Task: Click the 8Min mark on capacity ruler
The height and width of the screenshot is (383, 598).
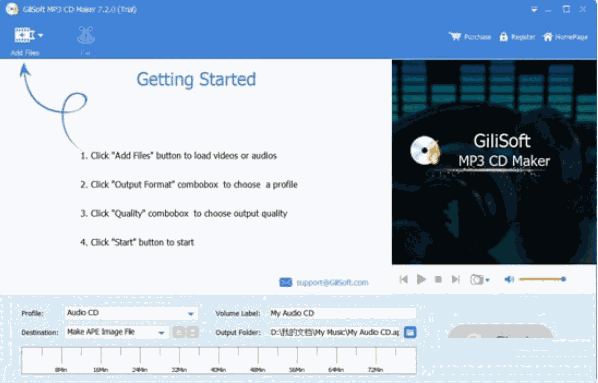Action: point(61,369)
